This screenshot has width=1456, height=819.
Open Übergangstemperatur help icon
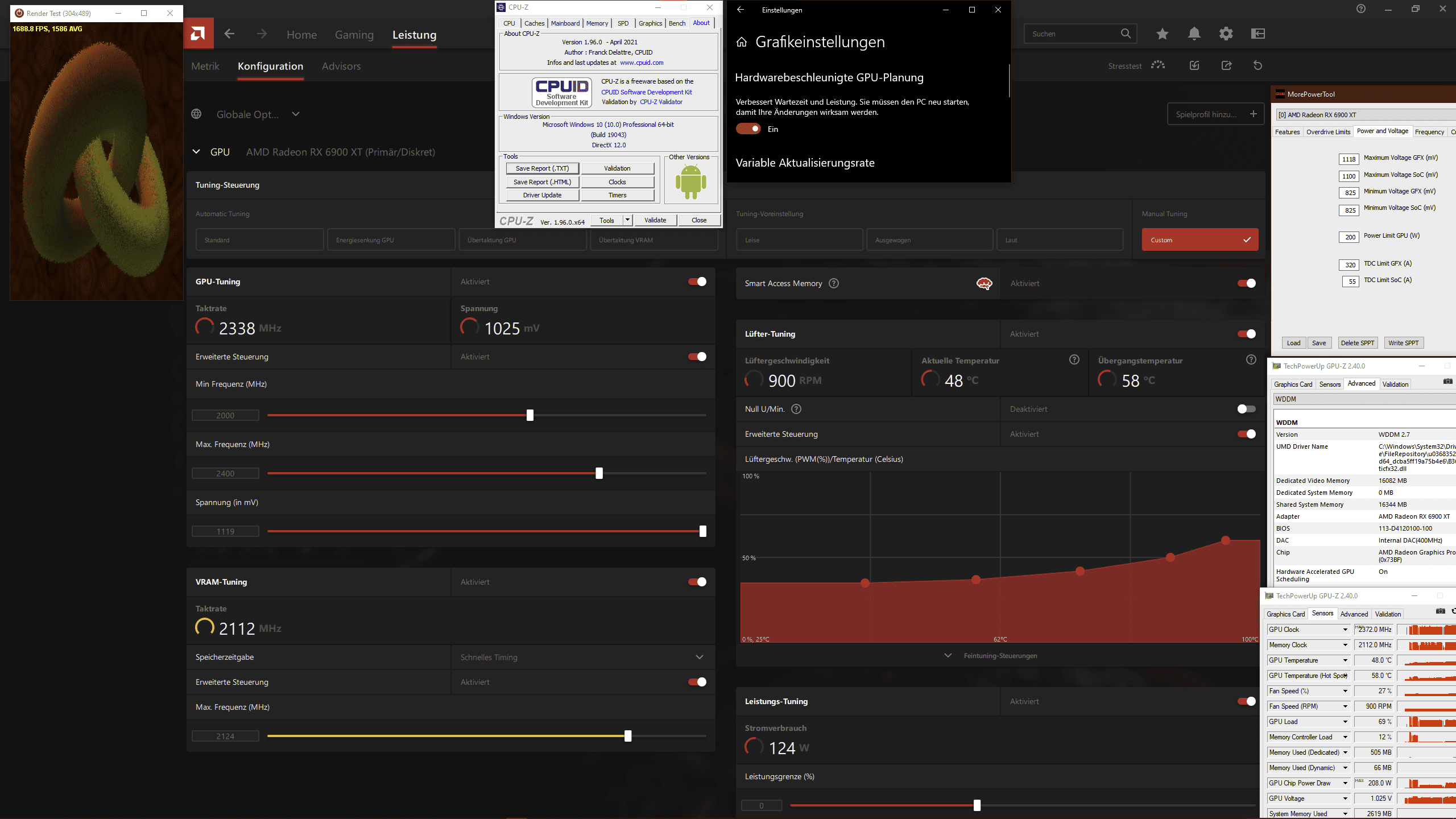pyautogui.click(x=1251, y=359)
